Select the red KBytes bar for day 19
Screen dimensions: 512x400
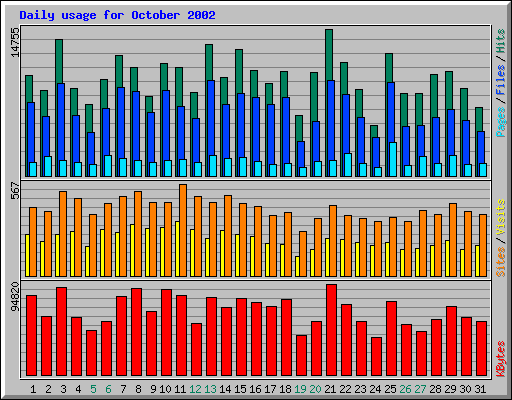[x=301, y=355]
